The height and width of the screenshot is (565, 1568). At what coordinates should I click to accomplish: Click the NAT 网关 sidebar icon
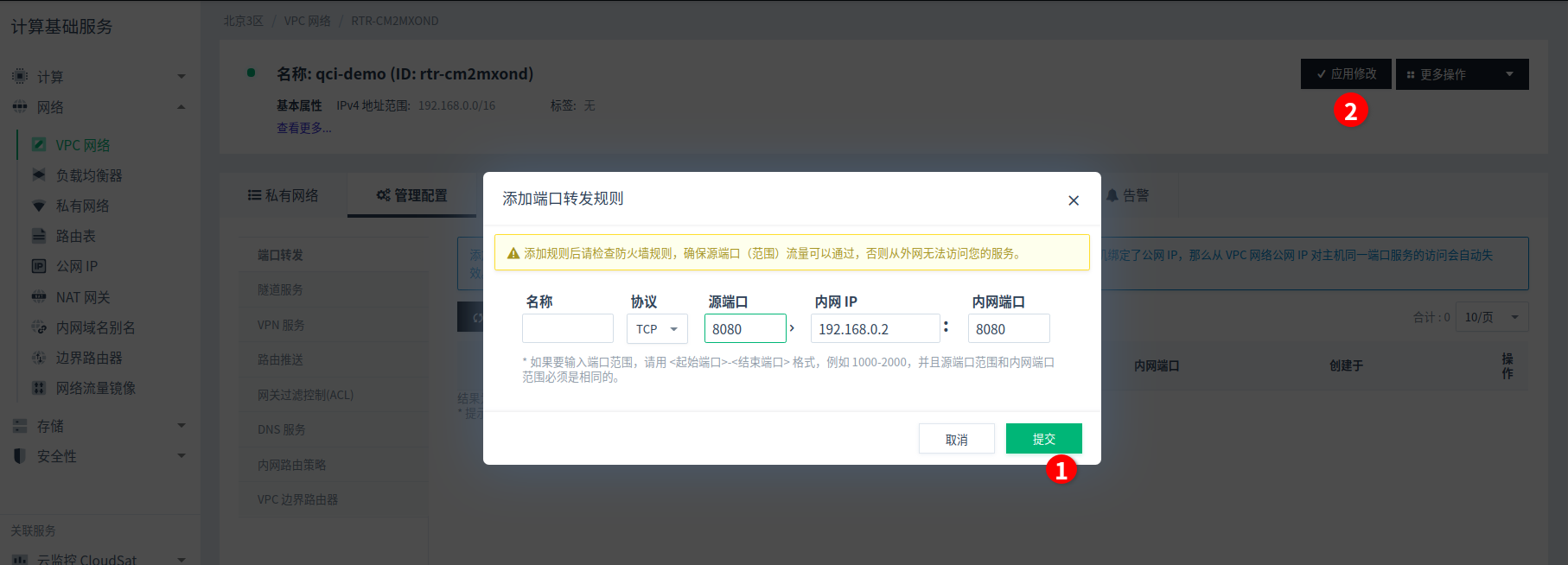pyautogui.click(x=39, y=297)
